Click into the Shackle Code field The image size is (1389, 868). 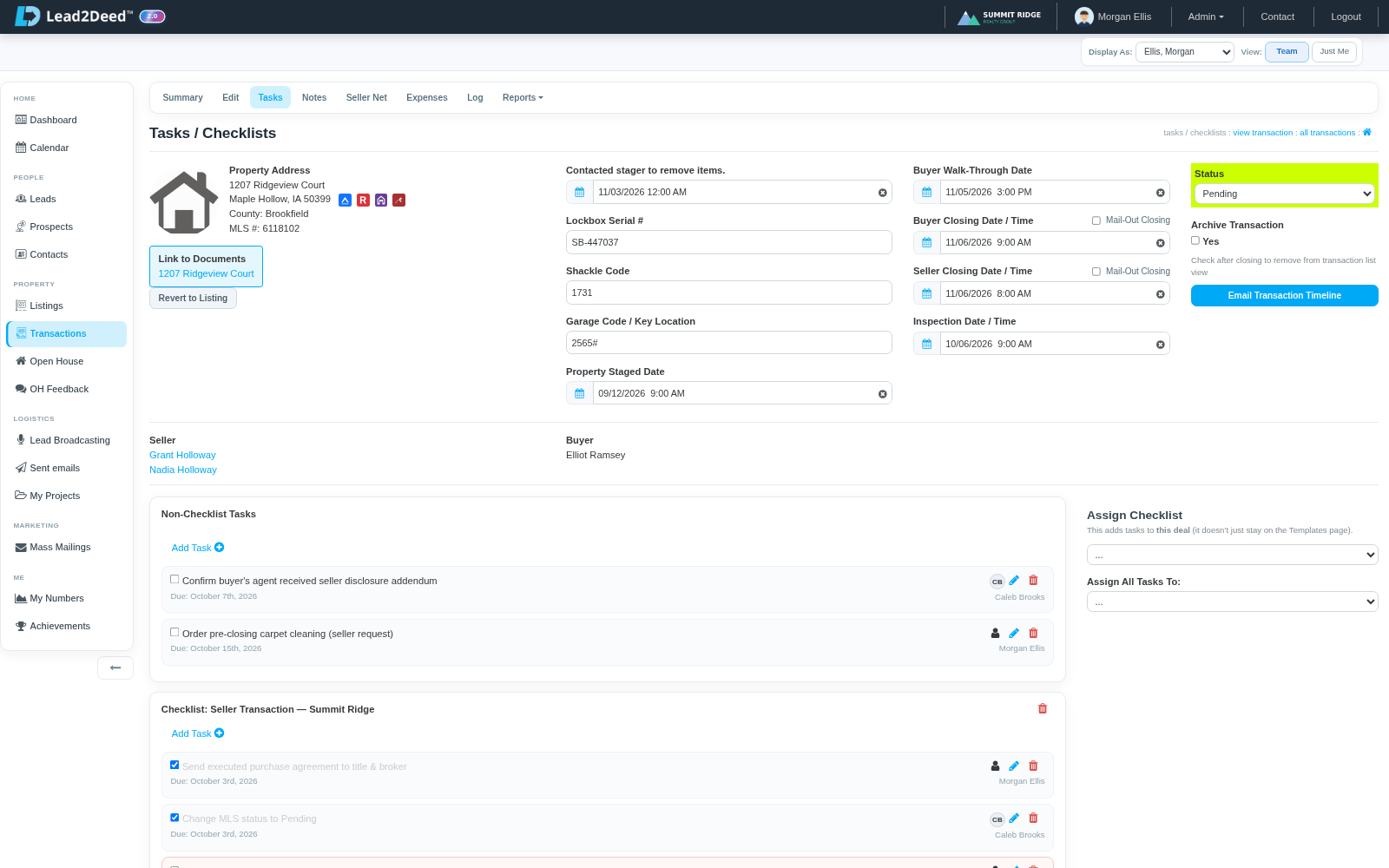[x=728, y=293]
